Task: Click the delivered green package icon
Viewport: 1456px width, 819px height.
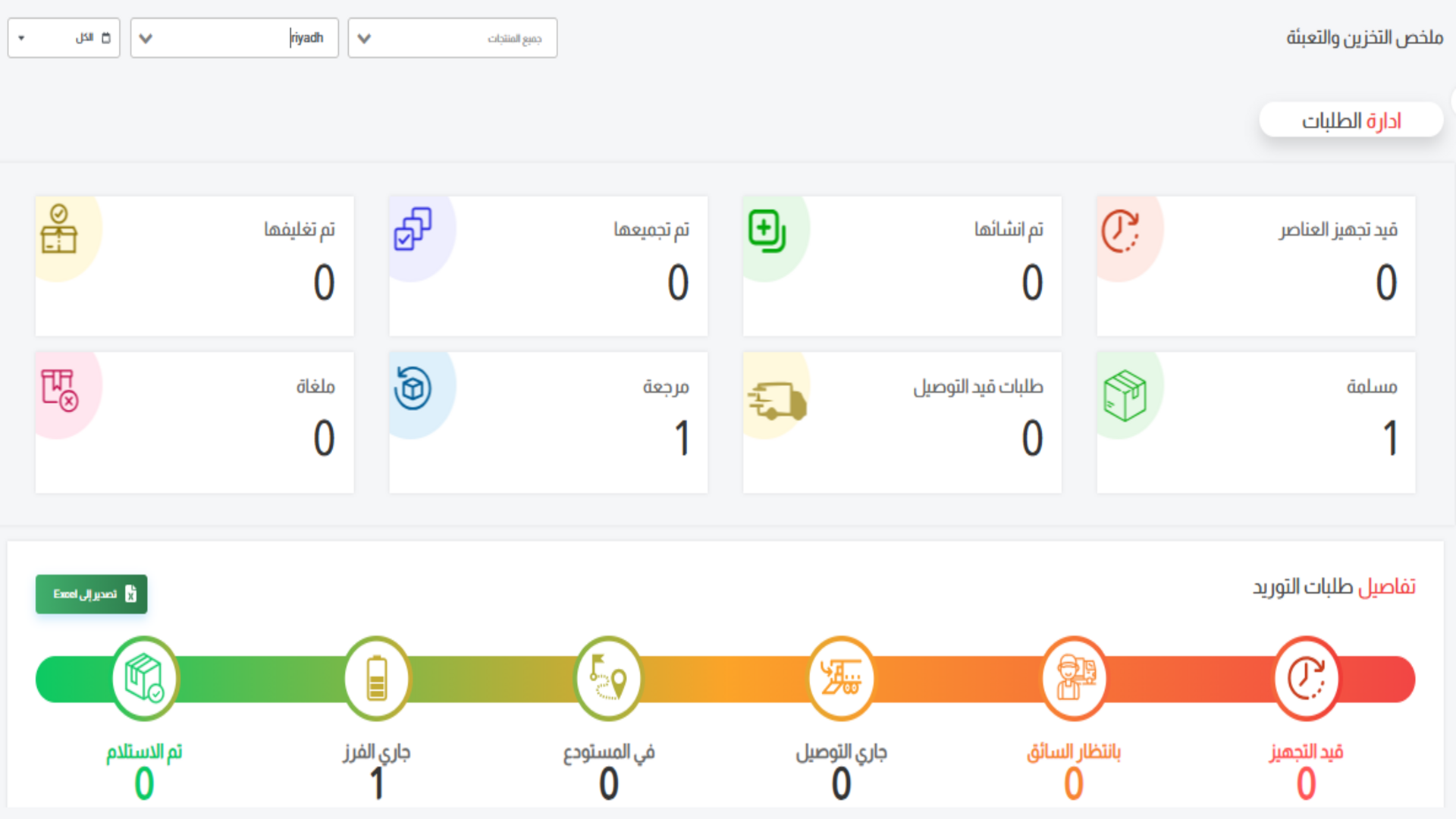Action: pos(1124,395)
